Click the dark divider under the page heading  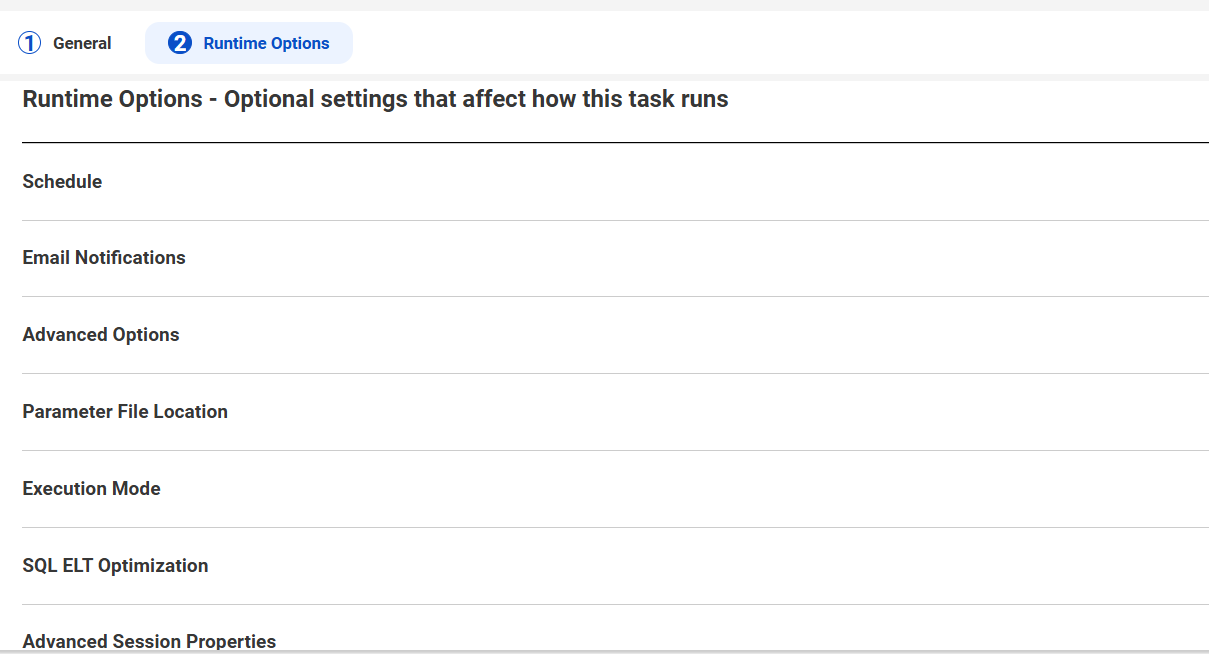point(615,143)
